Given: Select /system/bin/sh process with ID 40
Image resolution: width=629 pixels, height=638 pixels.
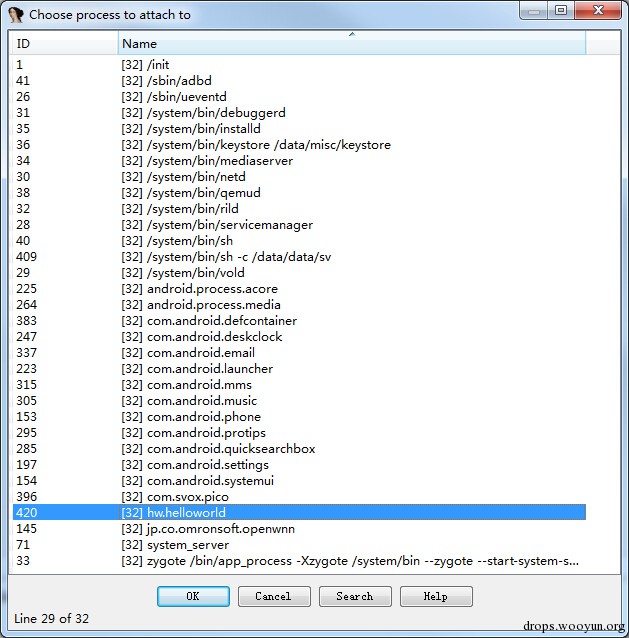Looking at the screenshot, I should pyautogui.click(x=299, y=240).
